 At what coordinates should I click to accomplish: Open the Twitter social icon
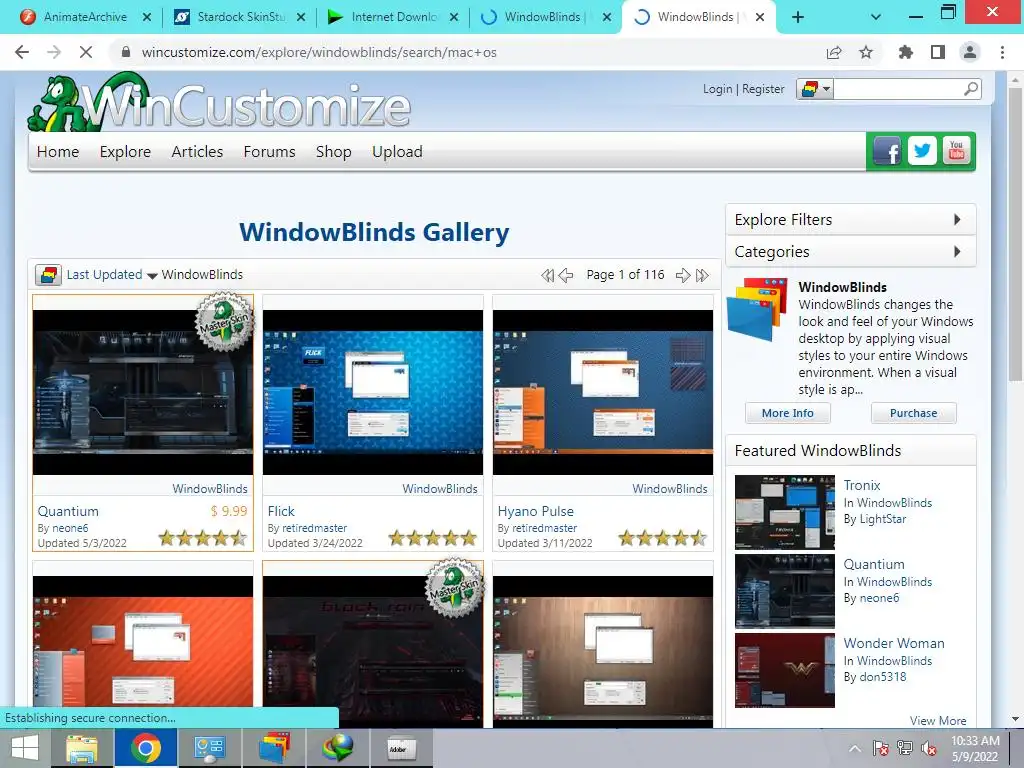pos(921,152)
